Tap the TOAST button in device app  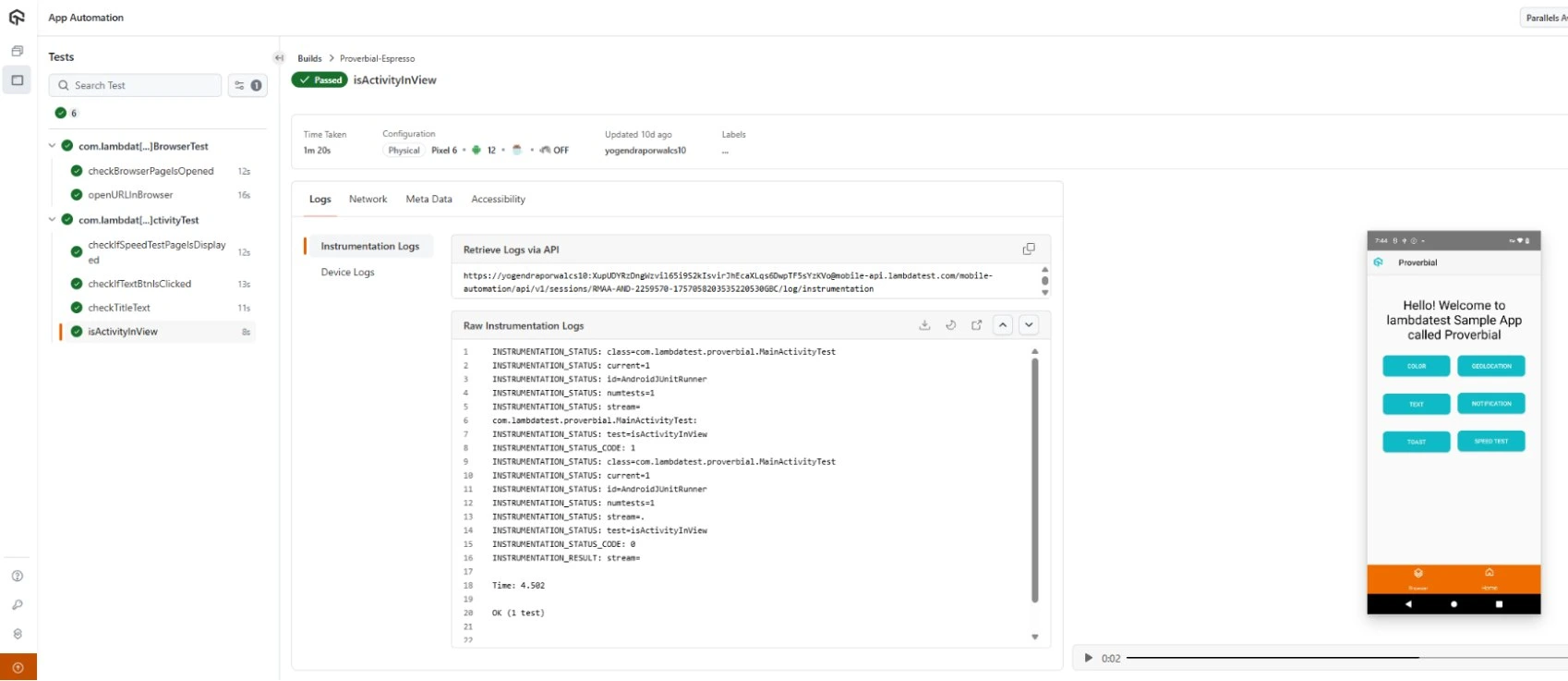point(1417,442)
